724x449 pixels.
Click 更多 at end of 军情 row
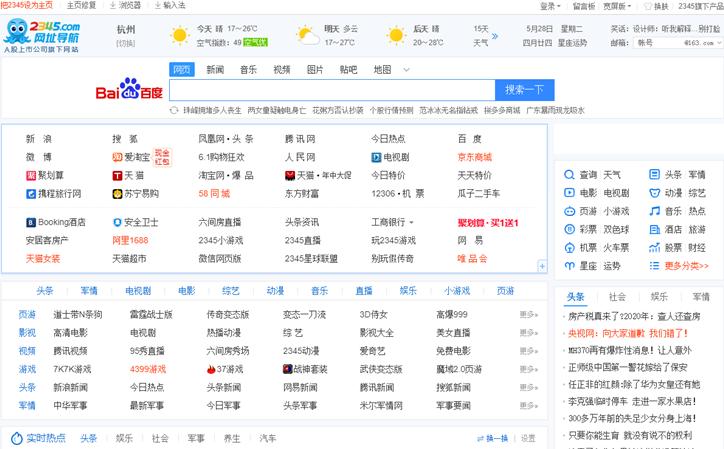pos(529,406)
